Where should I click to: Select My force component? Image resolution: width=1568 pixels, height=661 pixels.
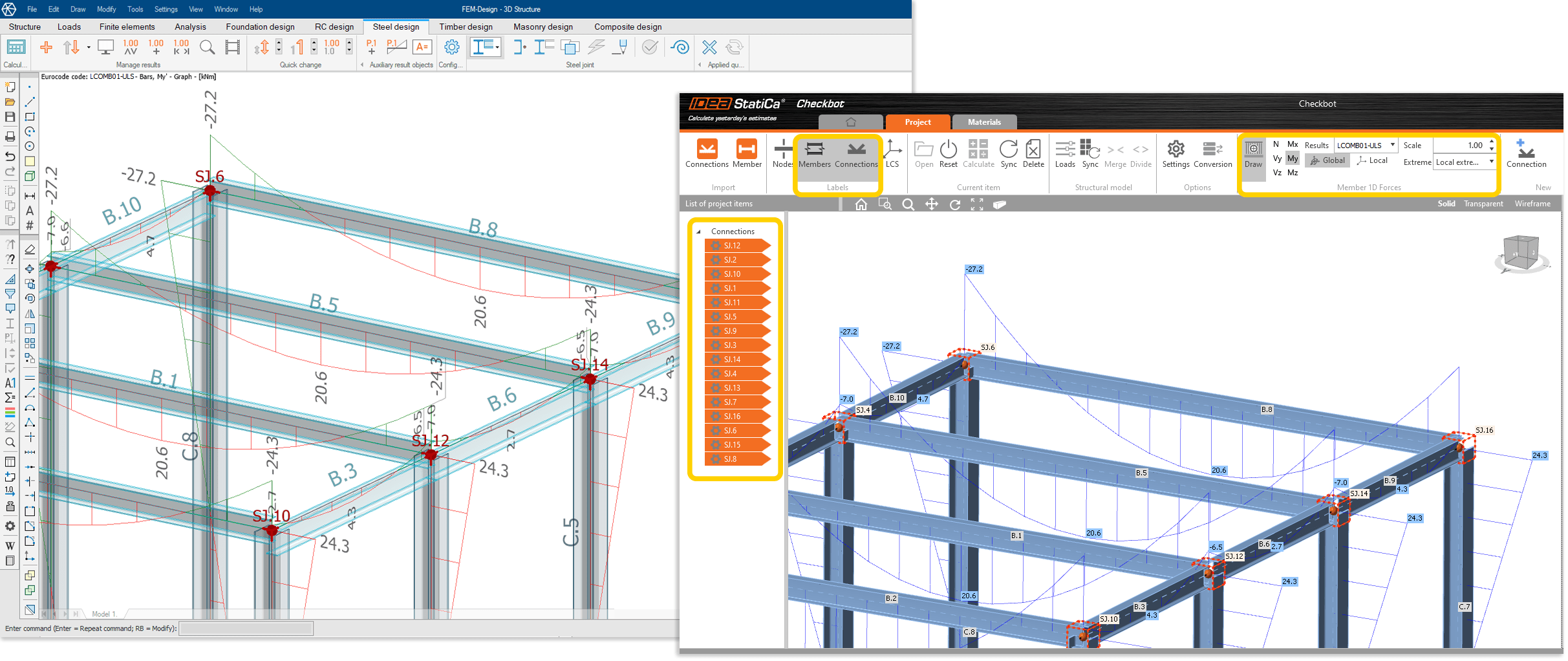(x=1293, y=158)
